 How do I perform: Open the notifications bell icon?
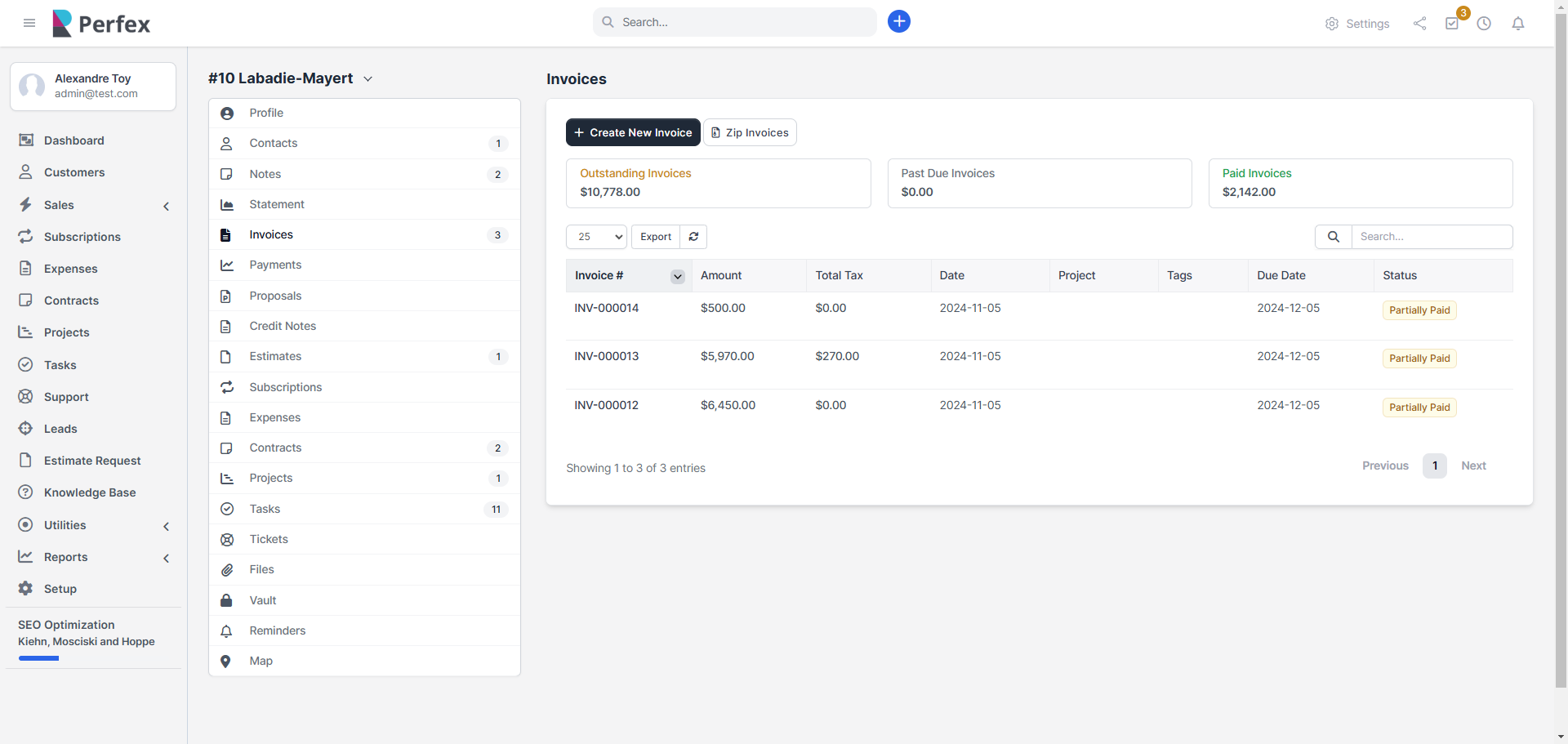[x=1517, y=24]
